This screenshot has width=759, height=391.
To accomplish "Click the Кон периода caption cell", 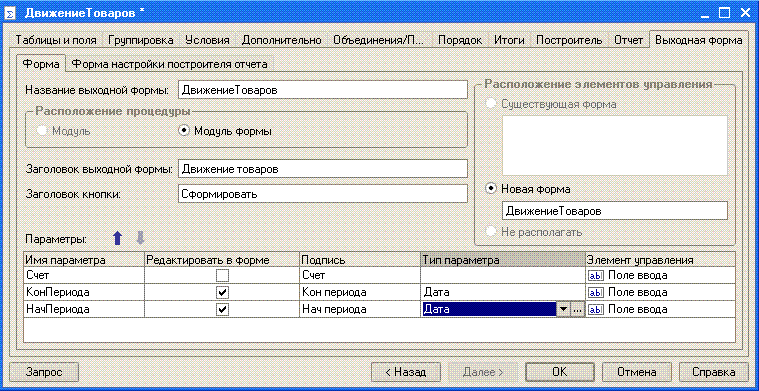I will [x=360, y=293].
